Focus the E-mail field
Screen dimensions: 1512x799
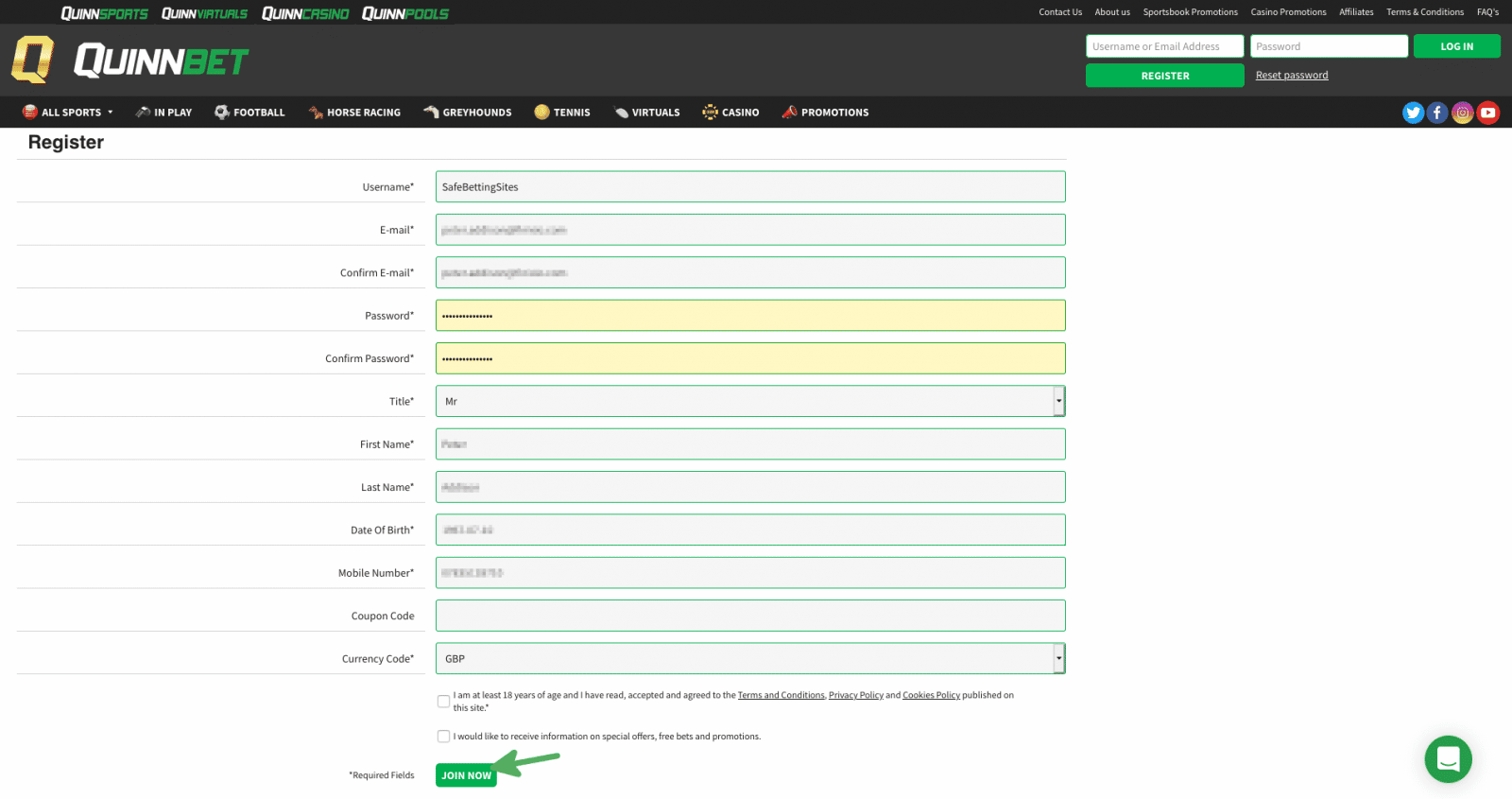750,230
